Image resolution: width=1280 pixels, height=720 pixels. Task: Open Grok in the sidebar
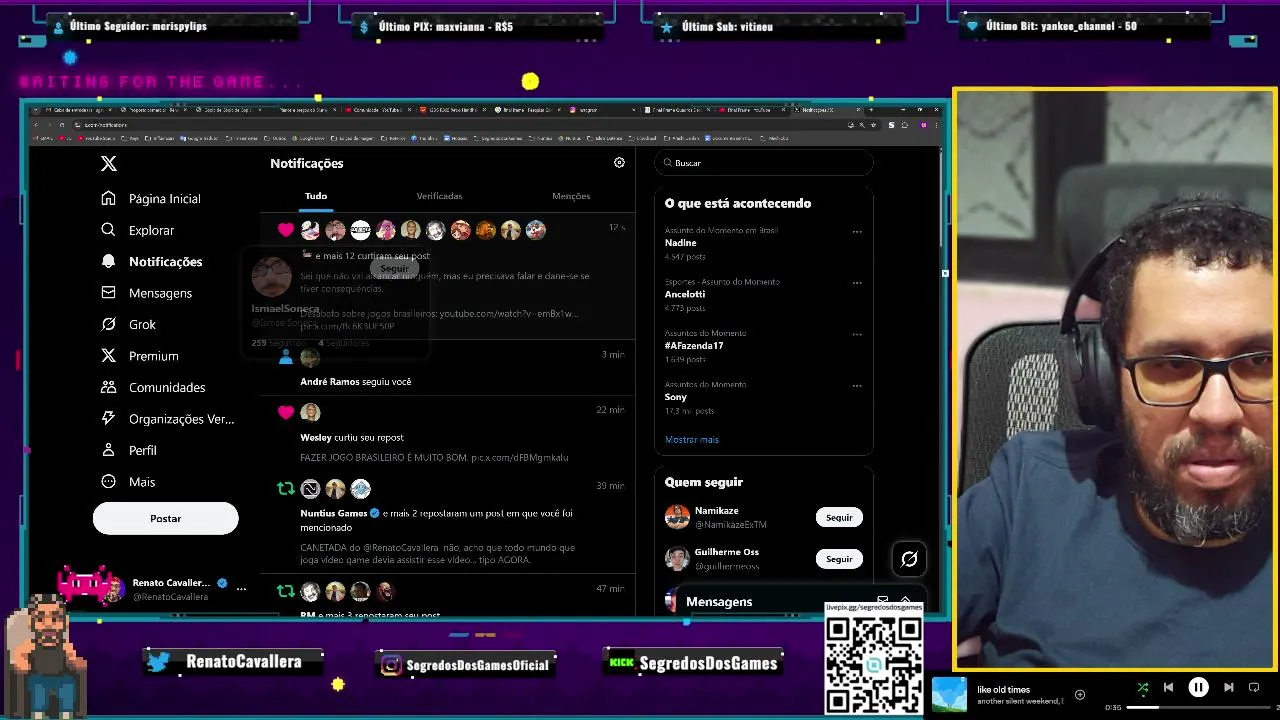point(128,324)
